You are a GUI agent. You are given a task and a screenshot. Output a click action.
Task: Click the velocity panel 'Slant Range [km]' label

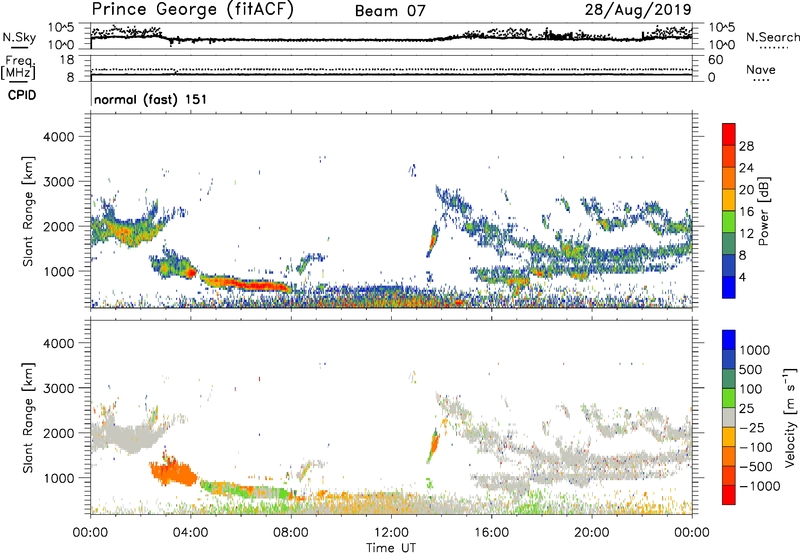pyautogui.click(x=28, y=418)
